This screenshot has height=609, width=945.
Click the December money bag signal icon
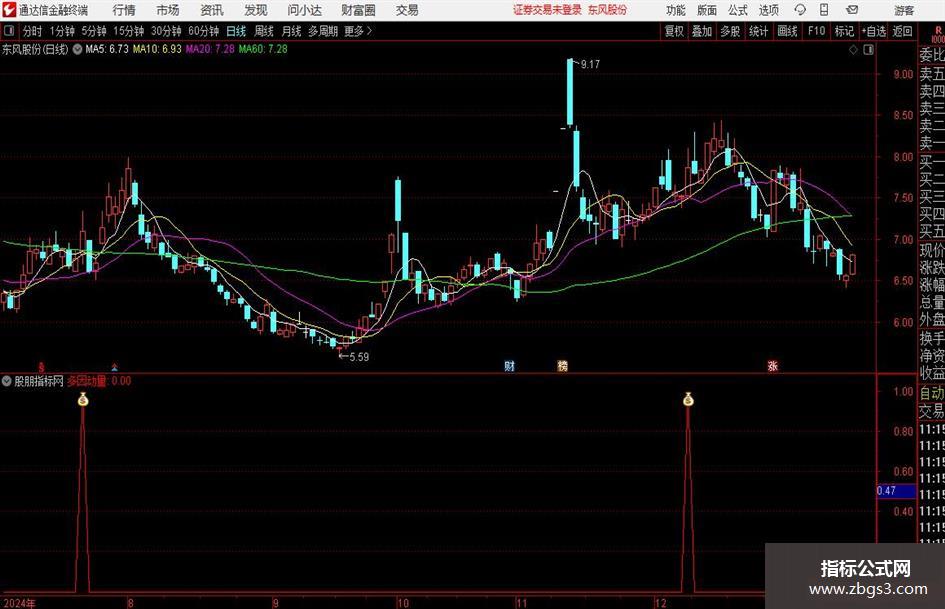pyautogui.click(x=688, y=399)
